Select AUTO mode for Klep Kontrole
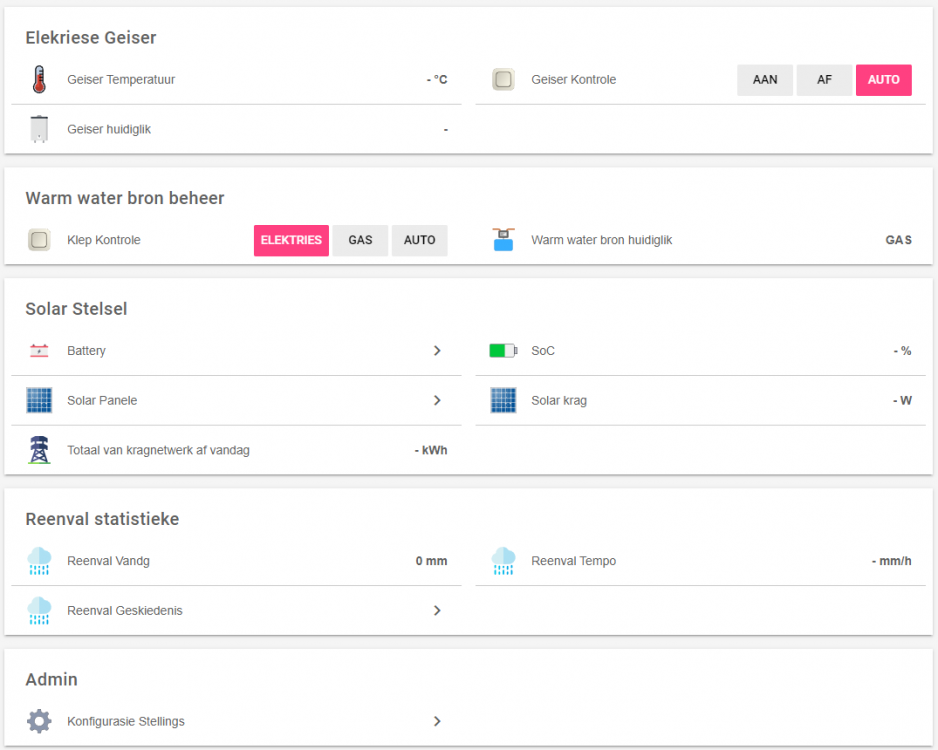This screenshot has height=750, width=938. (x=419, y=240)
